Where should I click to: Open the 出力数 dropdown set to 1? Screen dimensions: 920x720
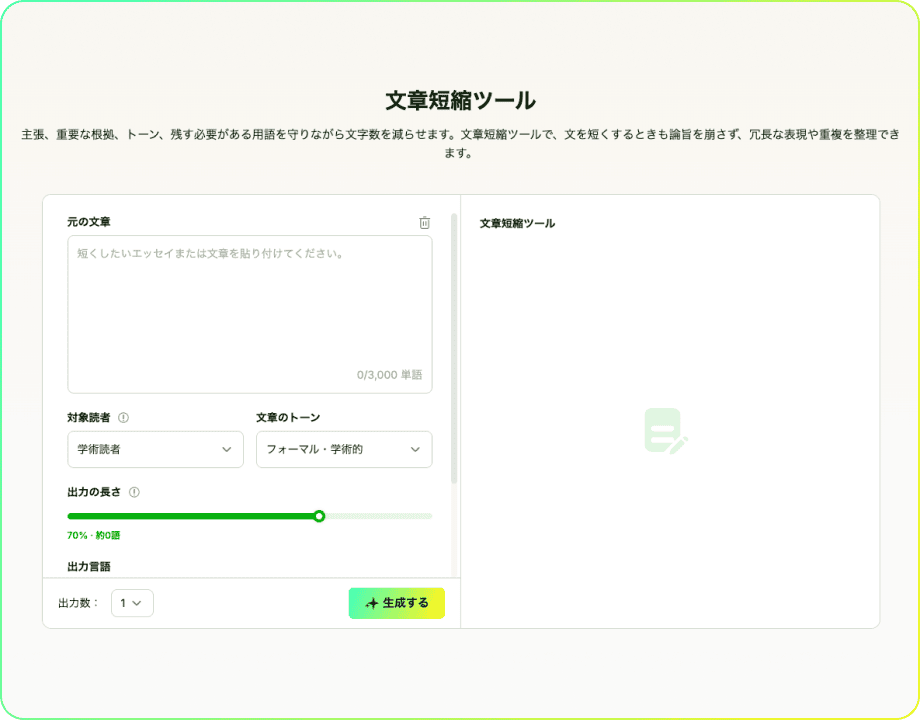132,603
